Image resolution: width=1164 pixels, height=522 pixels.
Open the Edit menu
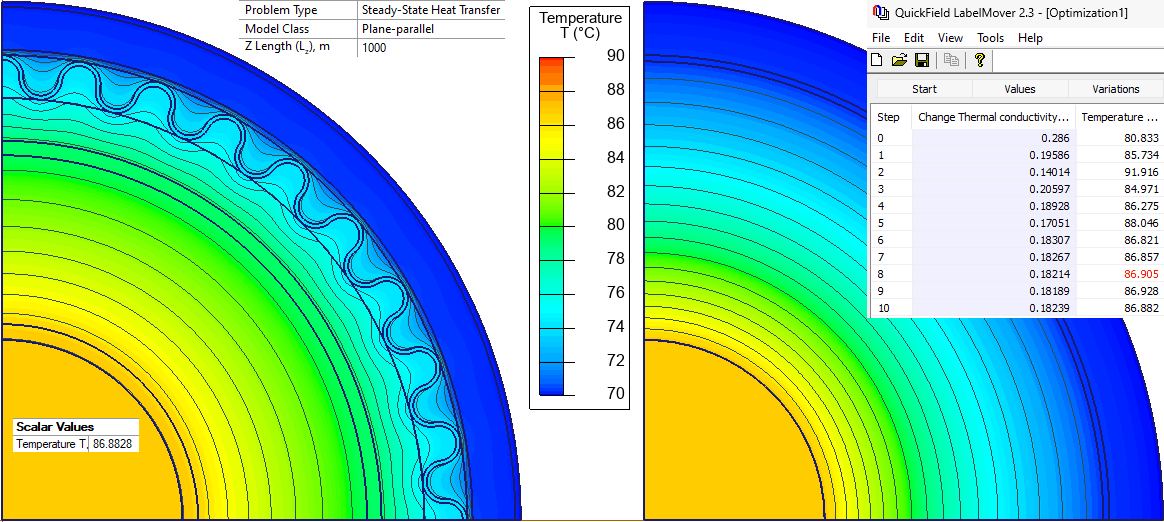pyautogui.click(x=913, y=38)
